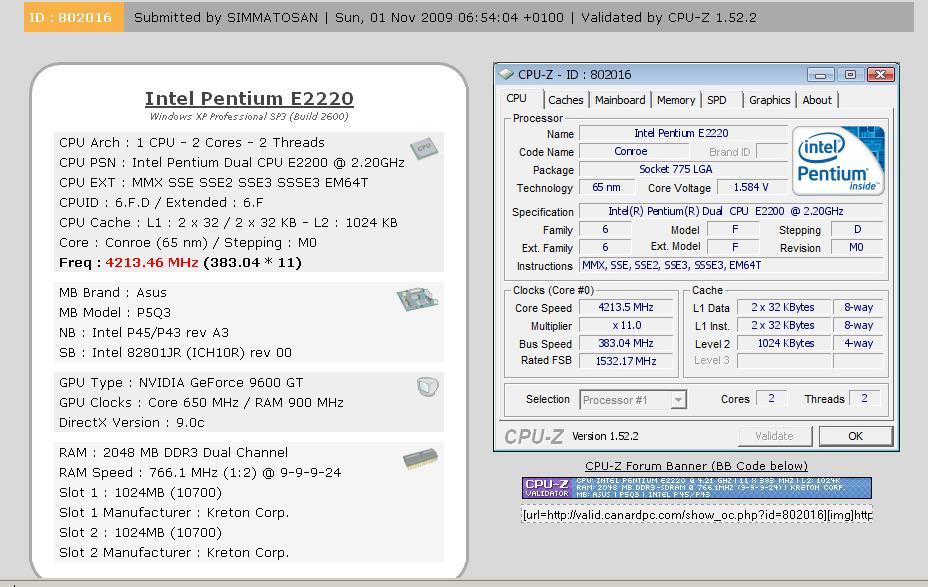928x587 pixels.
Task: Click the Package value Socket 775 LGA
Action: click(x=683, y=169)
